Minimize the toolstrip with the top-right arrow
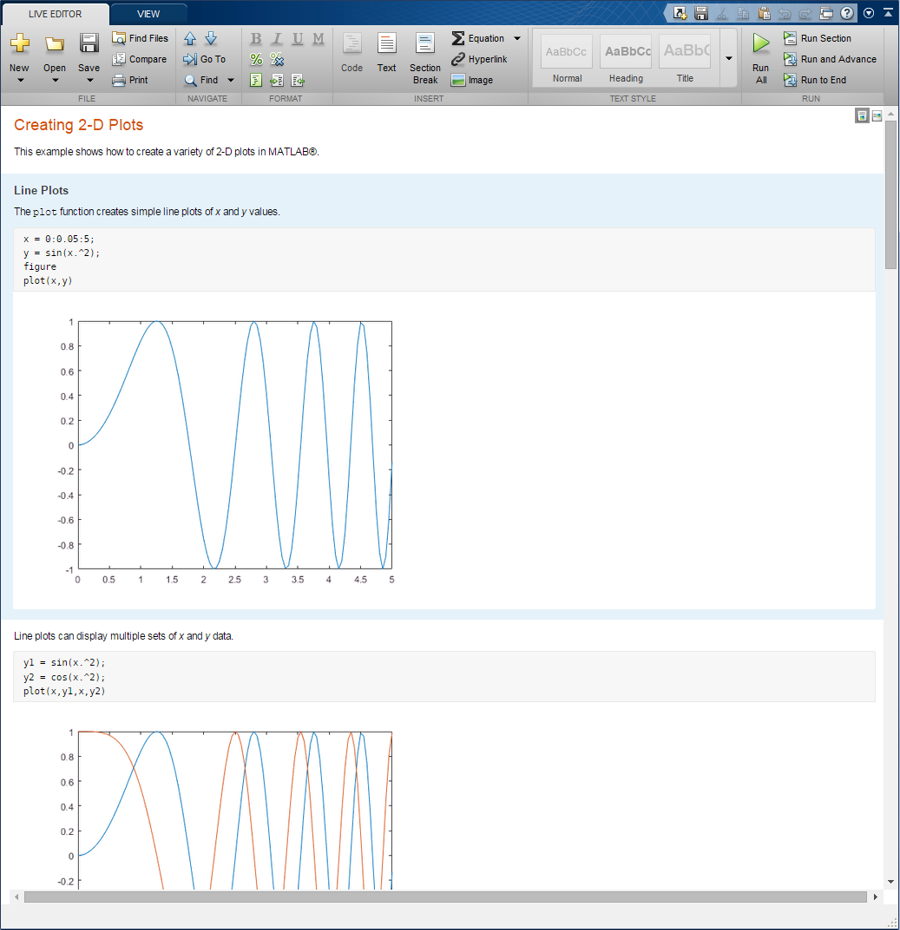The height and width of the screenshot is (930, 900). (x=888, y=13)
